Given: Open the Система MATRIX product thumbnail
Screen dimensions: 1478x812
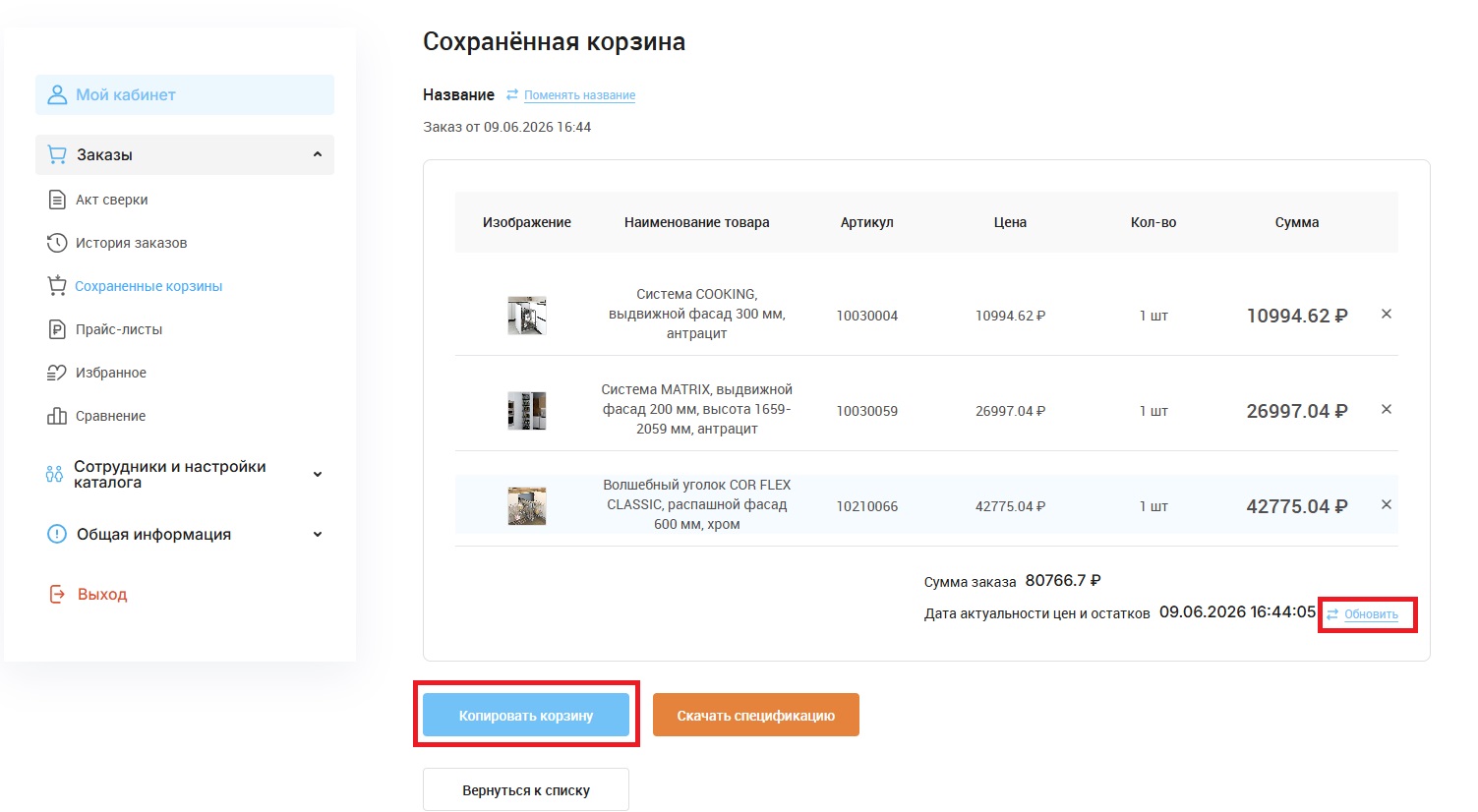Looking at the screenshot, I should pyautogui.click(x=527, y=411).
